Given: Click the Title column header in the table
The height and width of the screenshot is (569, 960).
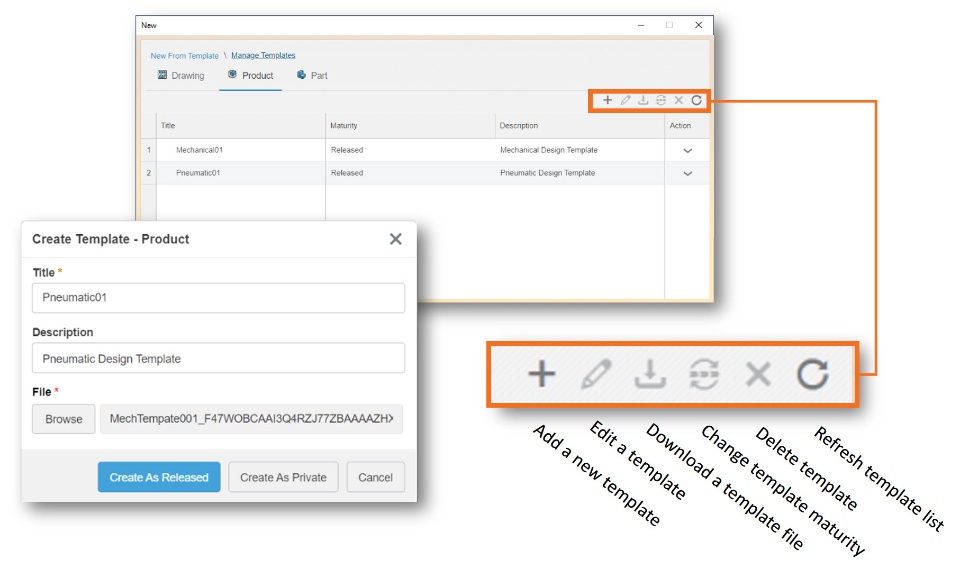Looking at the screenshot, I should pyautogui.click(x=241, y=126).
